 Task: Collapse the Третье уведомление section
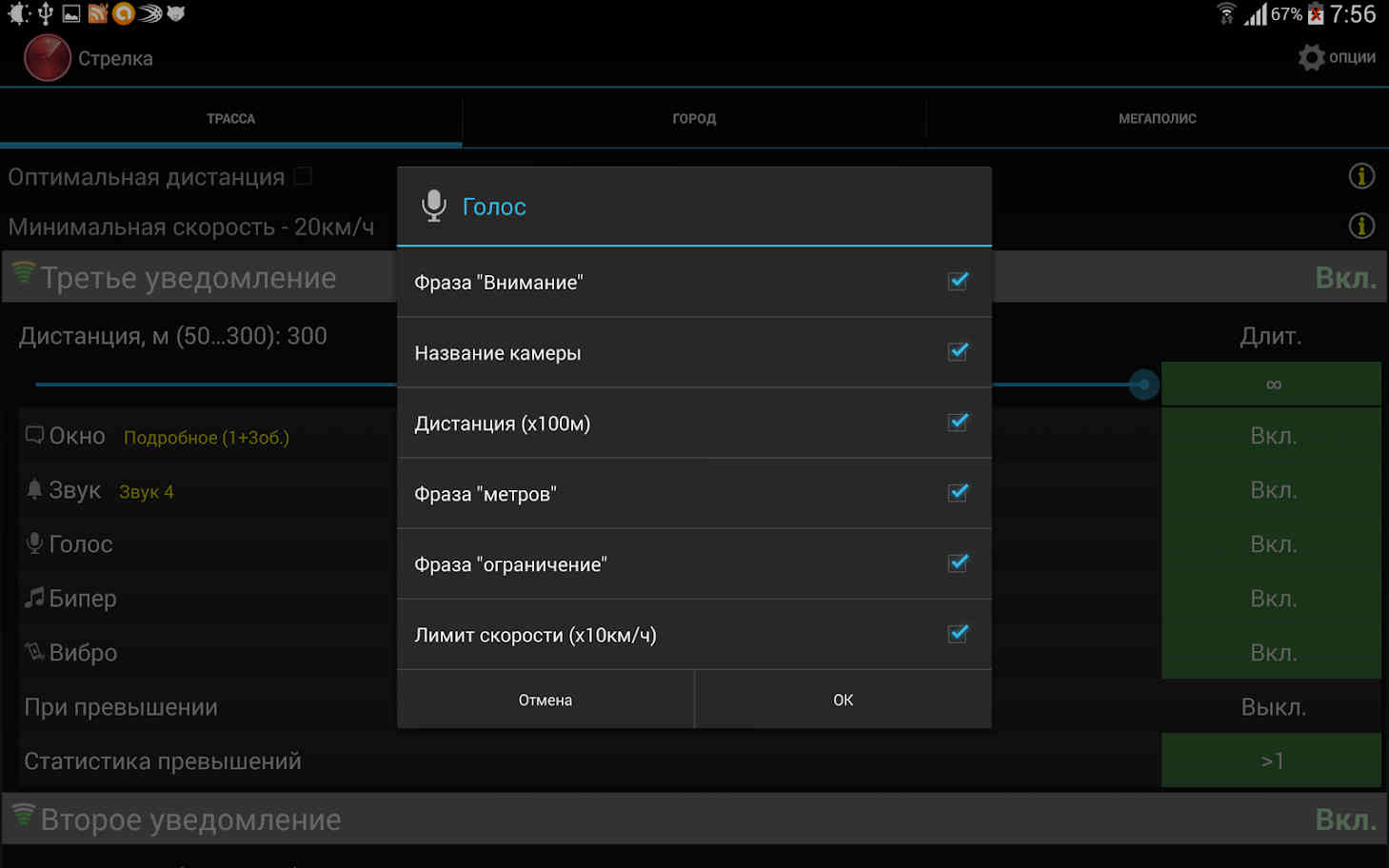pos(189,278)
